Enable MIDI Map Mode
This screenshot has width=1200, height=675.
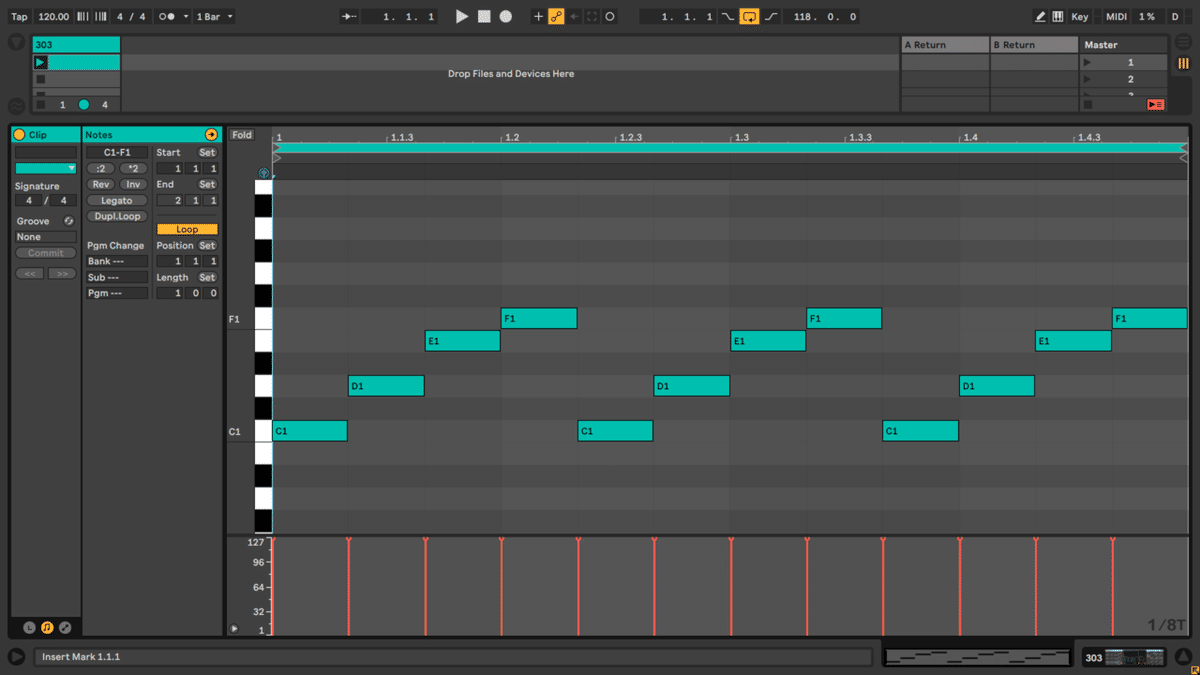1116,17
